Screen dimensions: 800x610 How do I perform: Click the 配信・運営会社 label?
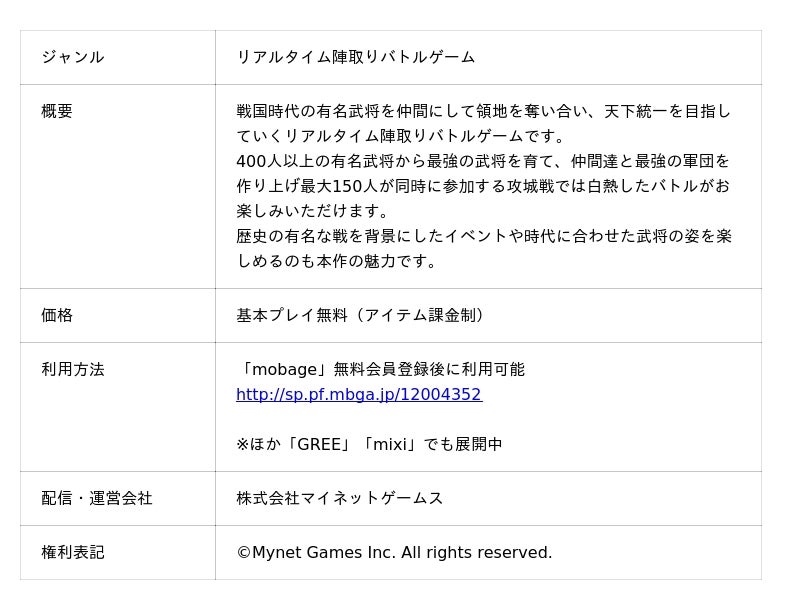pos(96,498)
